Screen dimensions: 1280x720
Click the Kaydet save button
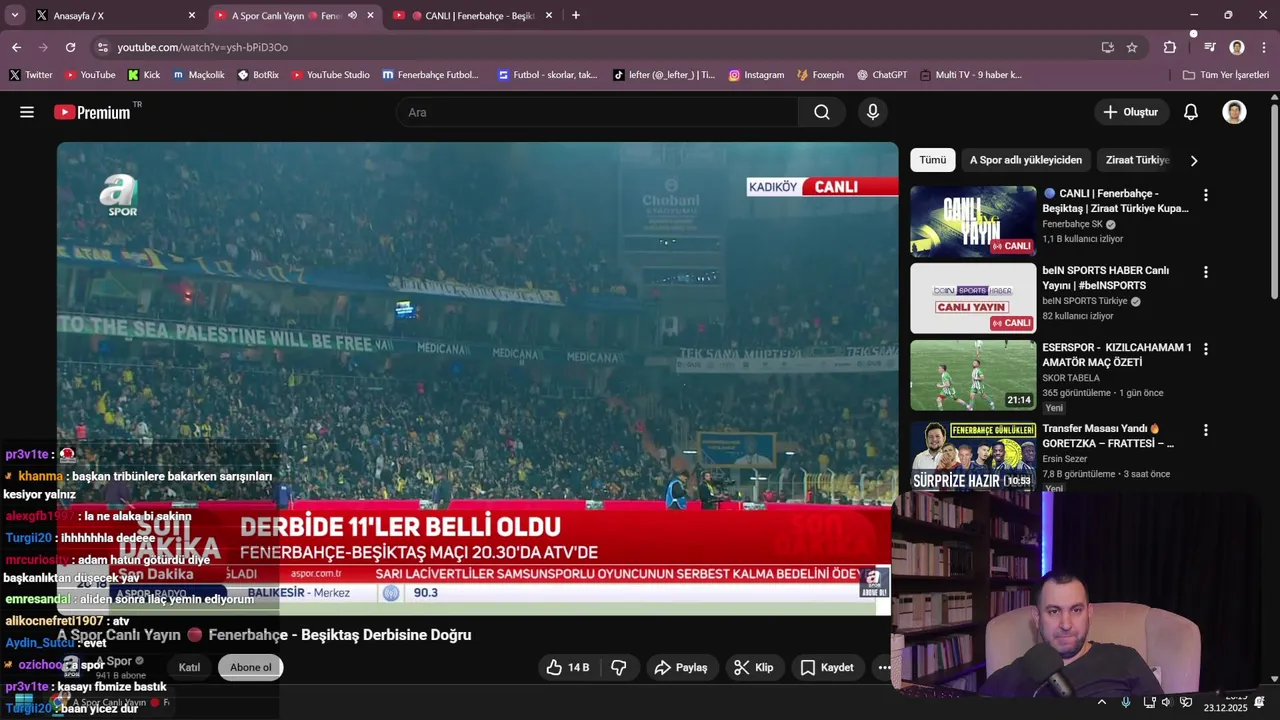[827, 667]
